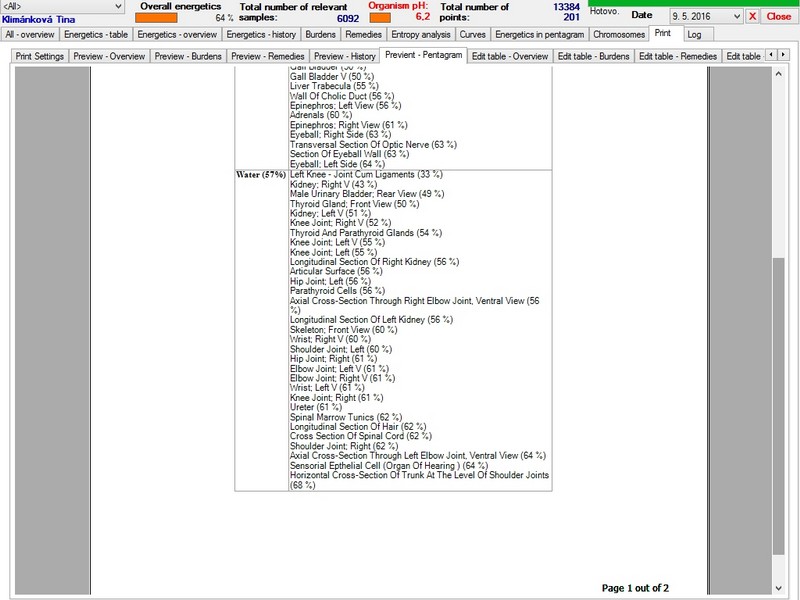
Task: Open the Preview - History sub-tab
Action: 344,56
